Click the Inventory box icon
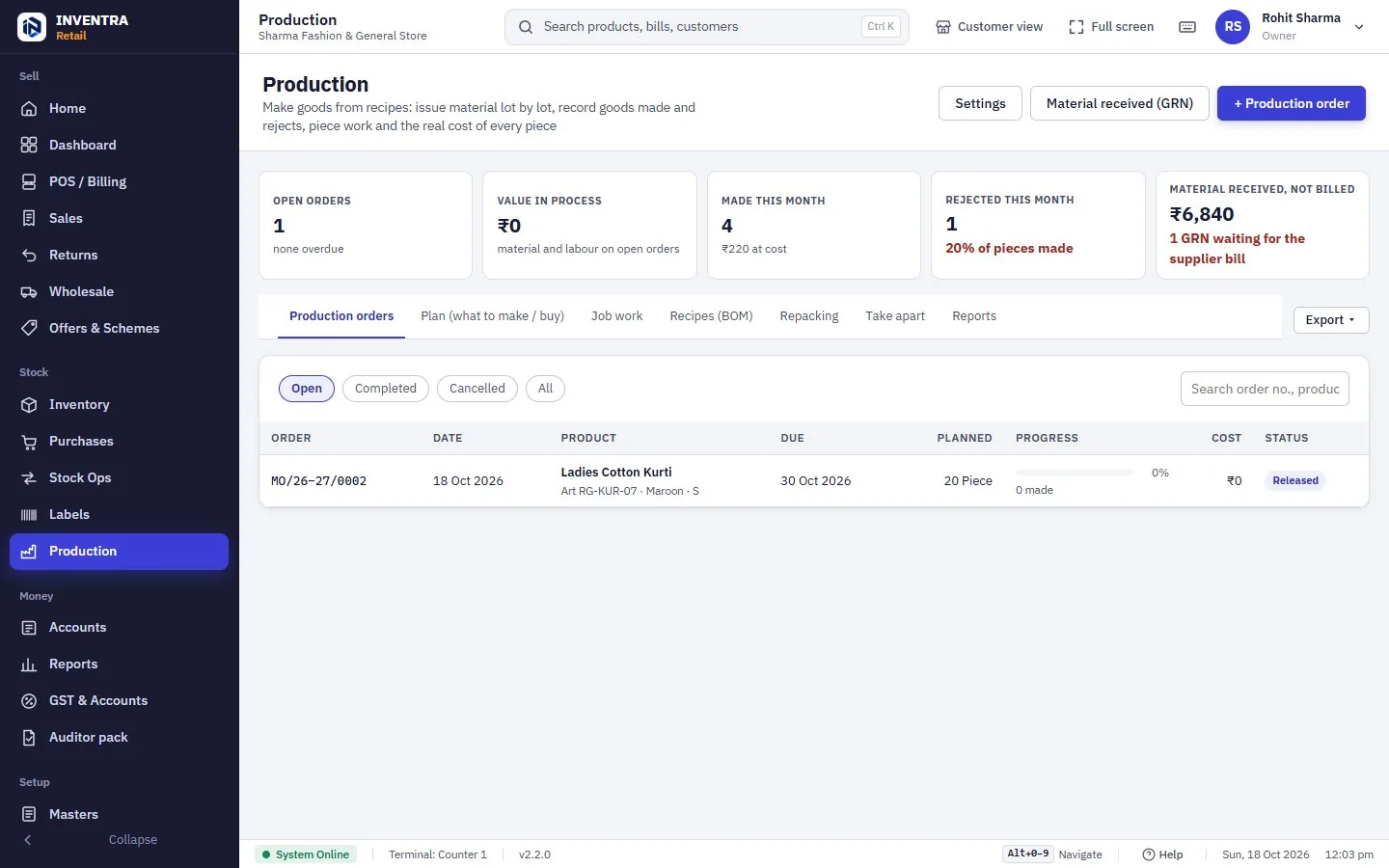This screenshot has width=1389, height=868. tap(29, 404)
